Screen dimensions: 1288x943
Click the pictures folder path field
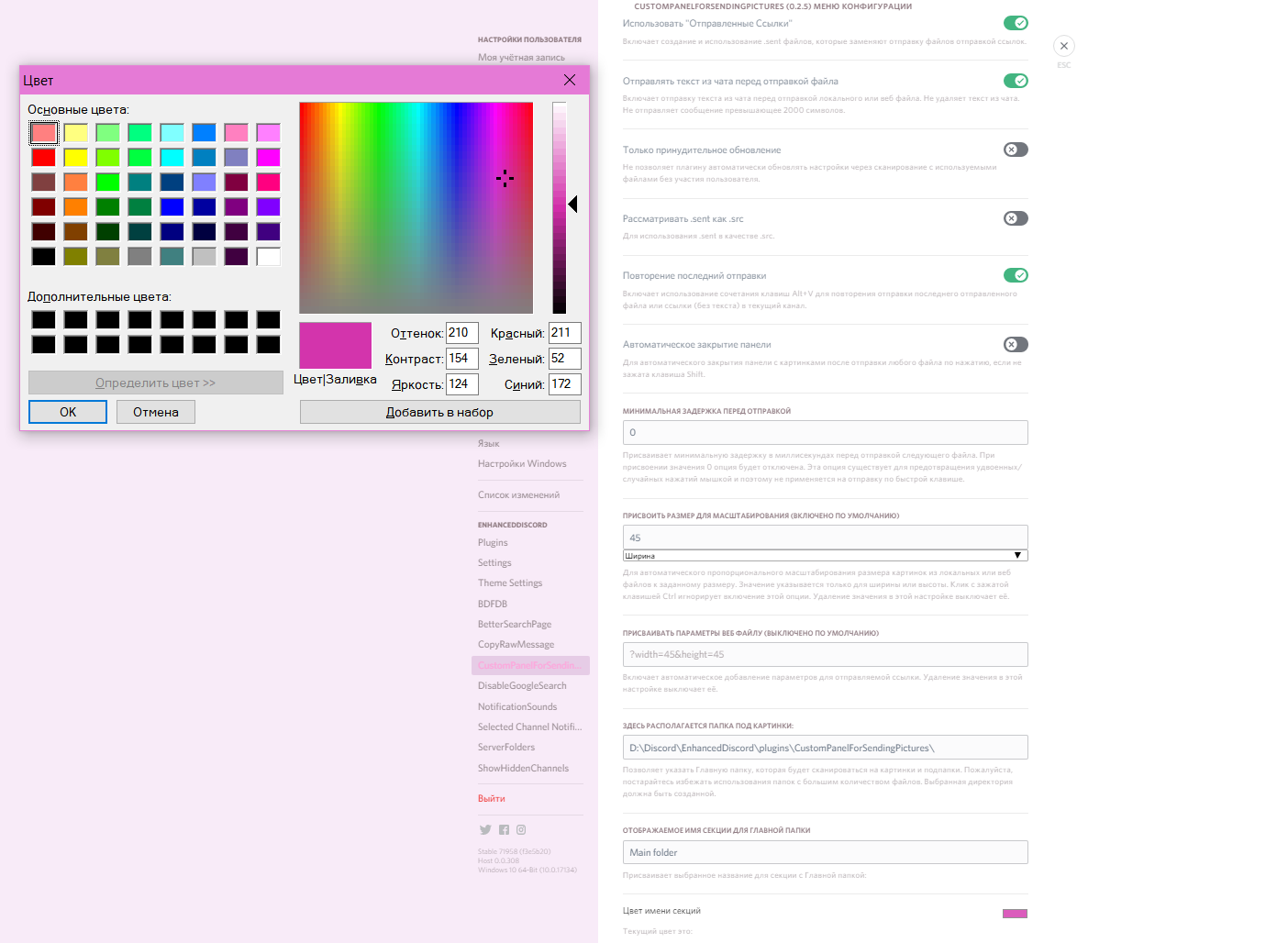(x=825, y=748)
